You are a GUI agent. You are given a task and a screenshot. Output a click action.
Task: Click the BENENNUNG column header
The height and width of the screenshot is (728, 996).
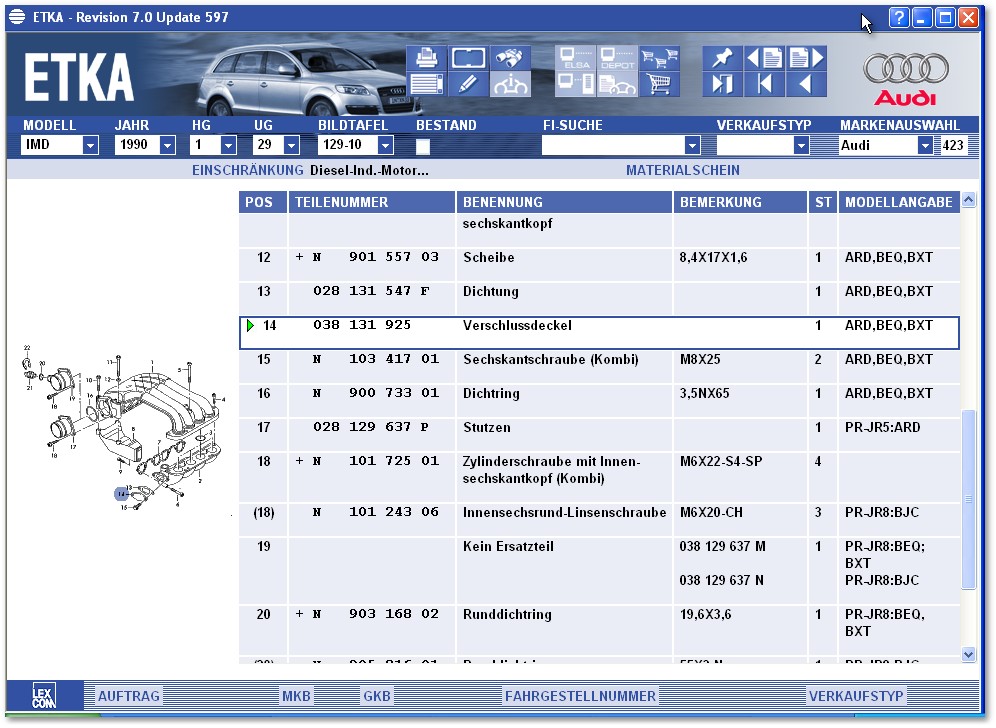(564, 202)
